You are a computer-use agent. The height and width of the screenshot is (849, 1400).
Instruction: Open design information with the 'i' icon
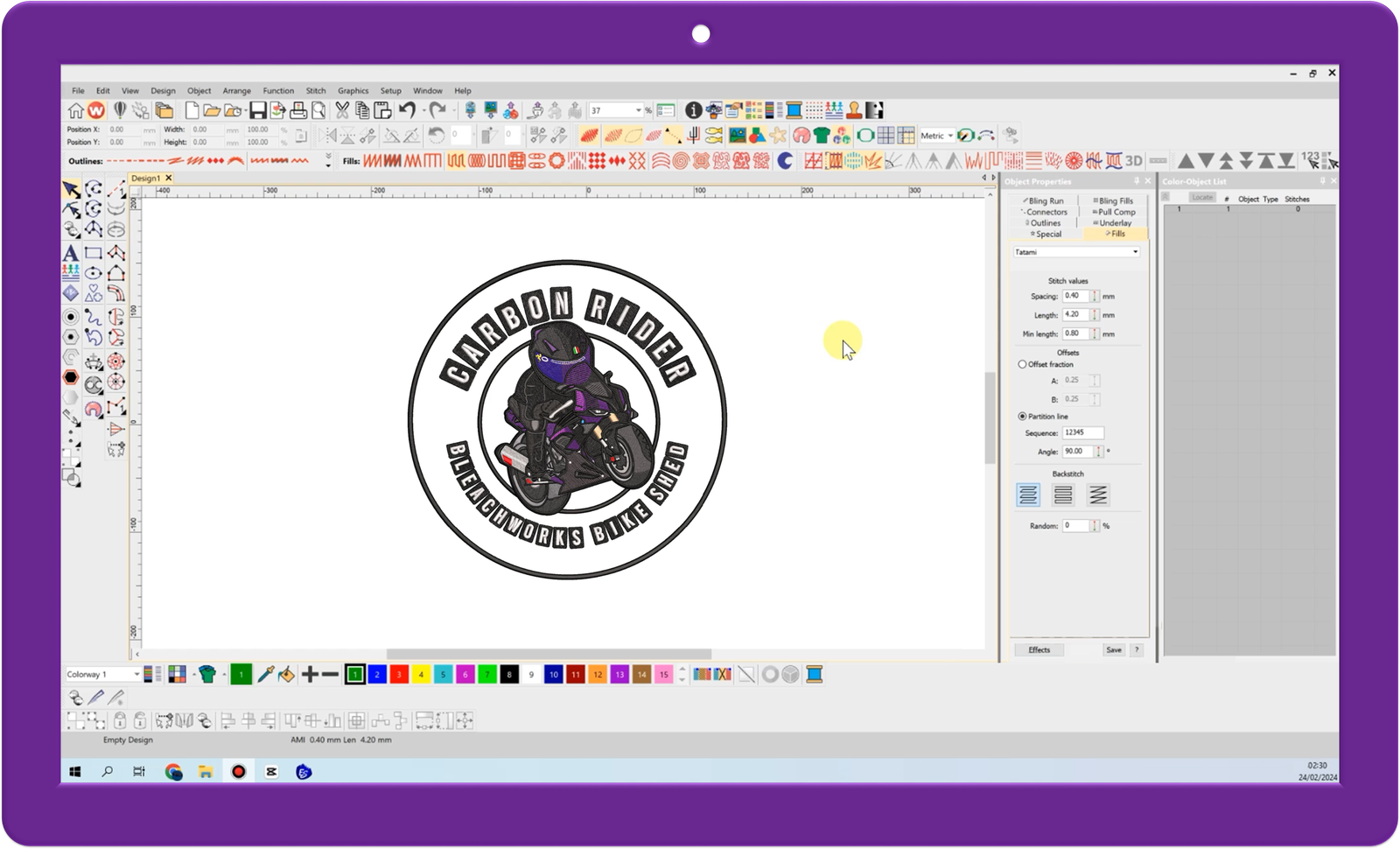(693, 110)
